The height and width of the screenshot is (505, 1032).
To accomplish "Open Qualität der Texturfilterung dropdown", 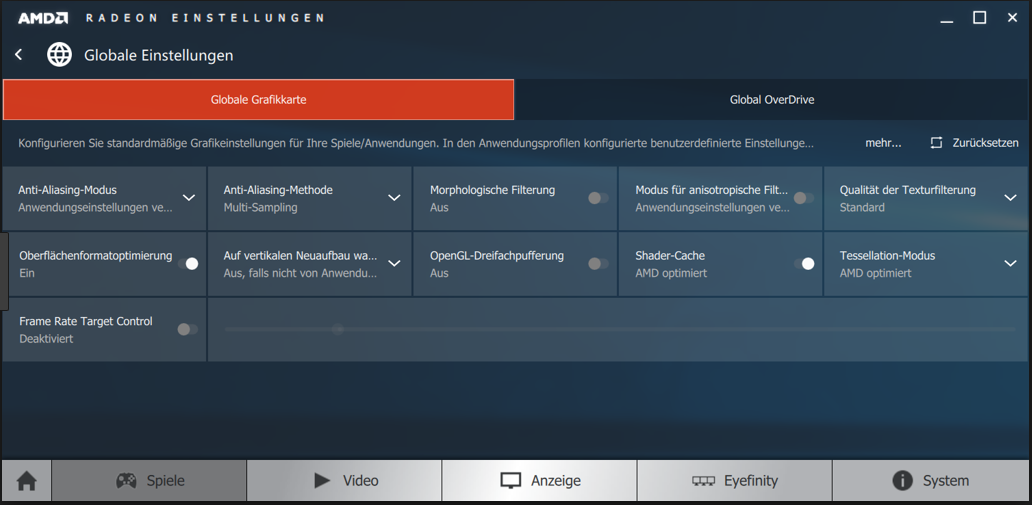I will tap(1011, 198).
